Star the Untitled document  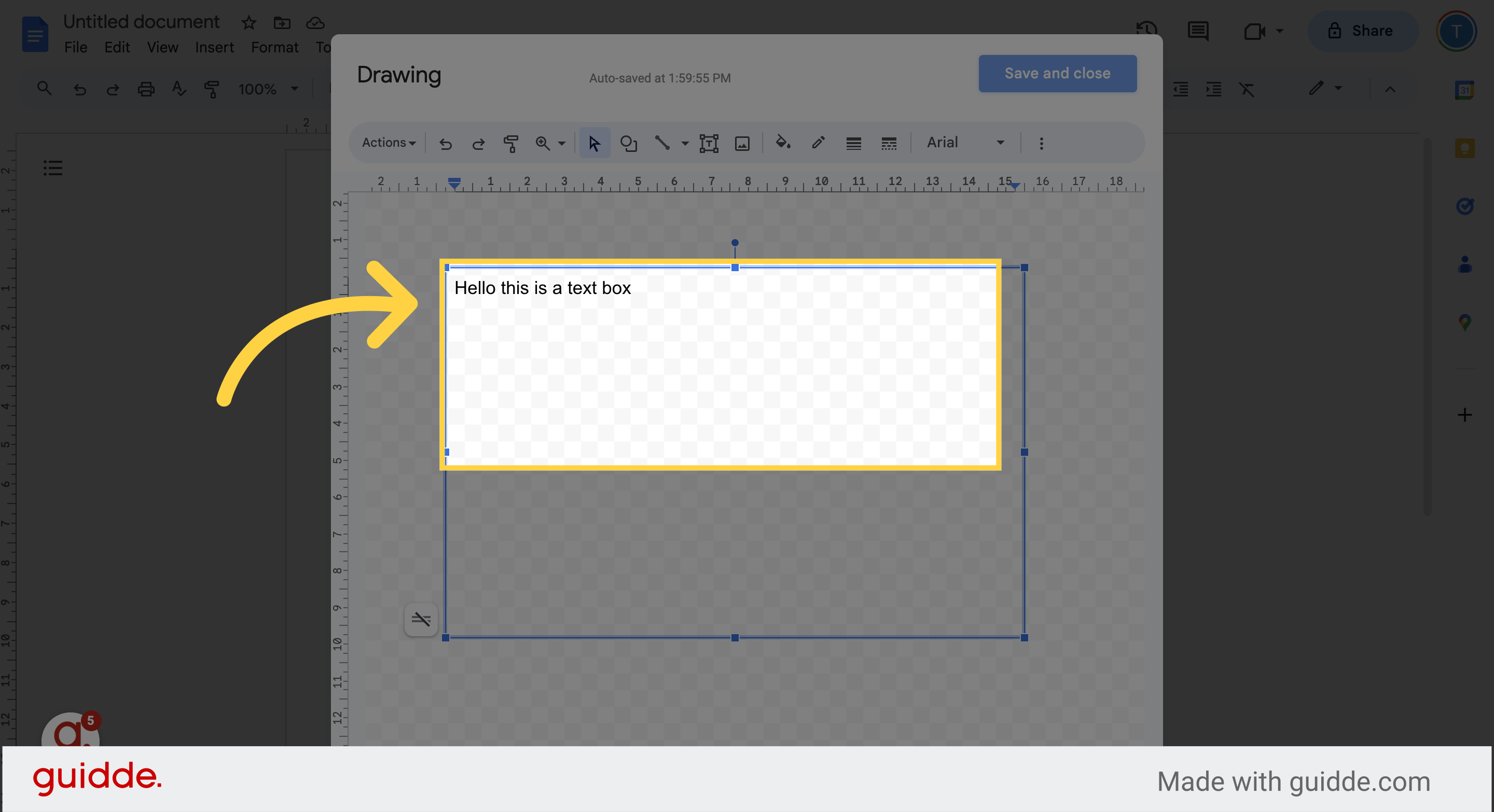tap(249, 23)
